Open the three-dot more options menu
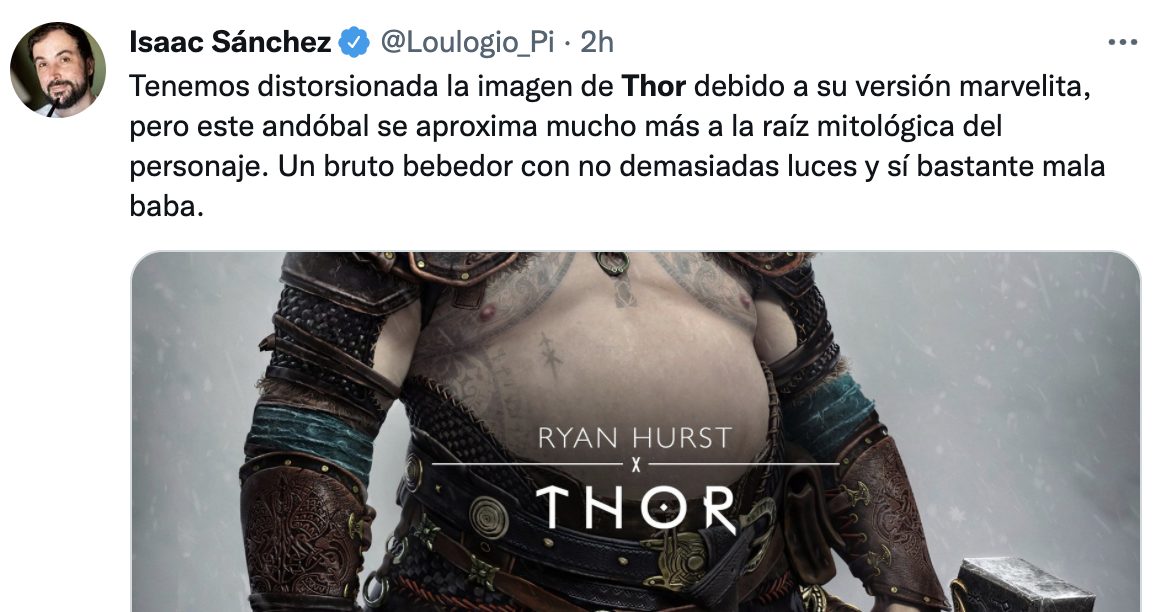The height and width of the screenshot is (612, 1172). point(1123,43)
